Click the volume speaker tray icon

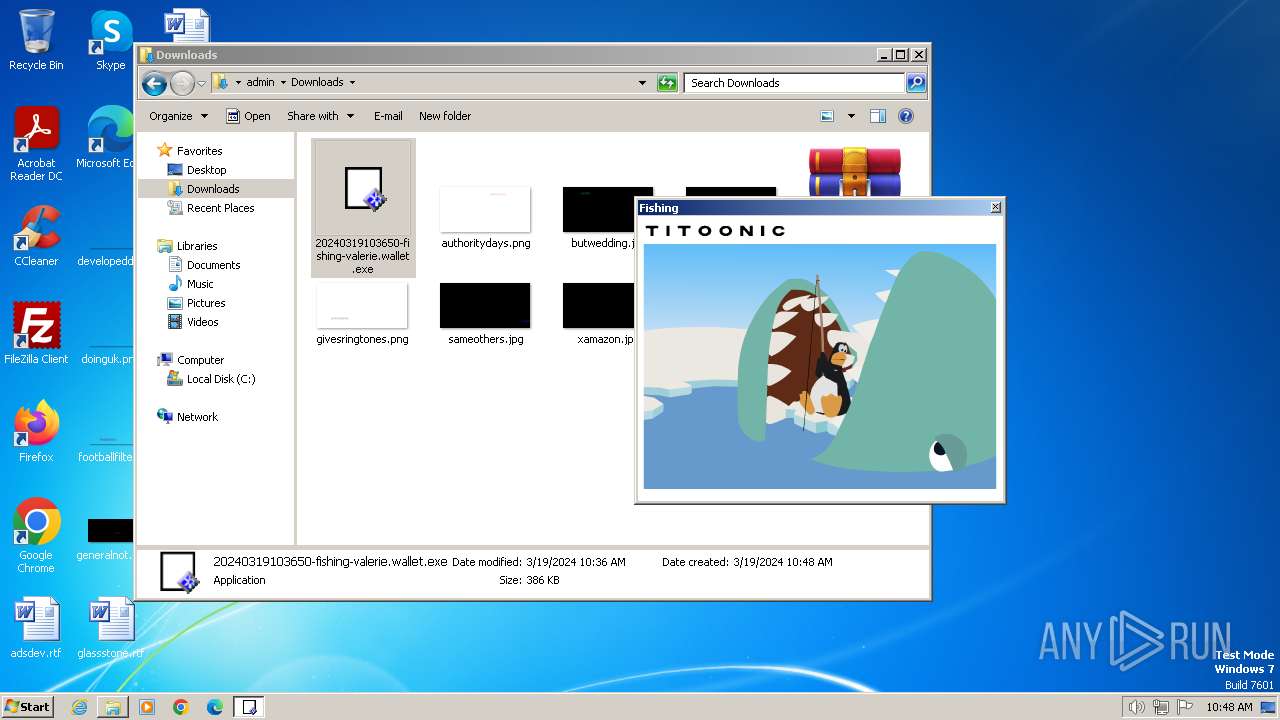pos(1136,707)
